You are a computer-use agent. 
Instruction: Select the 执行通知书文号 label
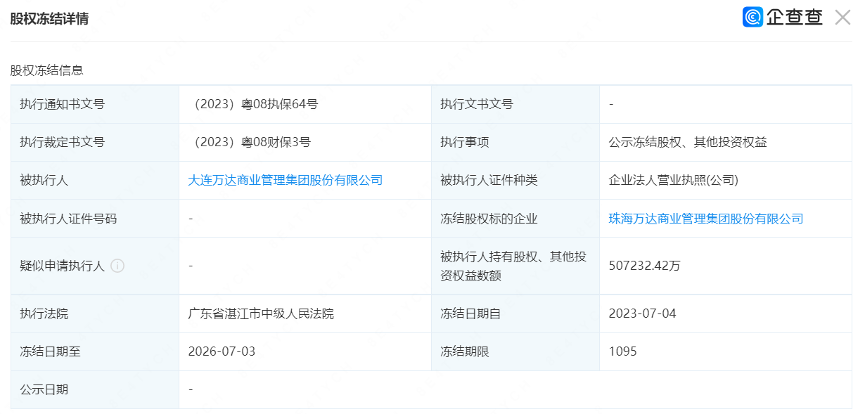[x=62, y=104]
